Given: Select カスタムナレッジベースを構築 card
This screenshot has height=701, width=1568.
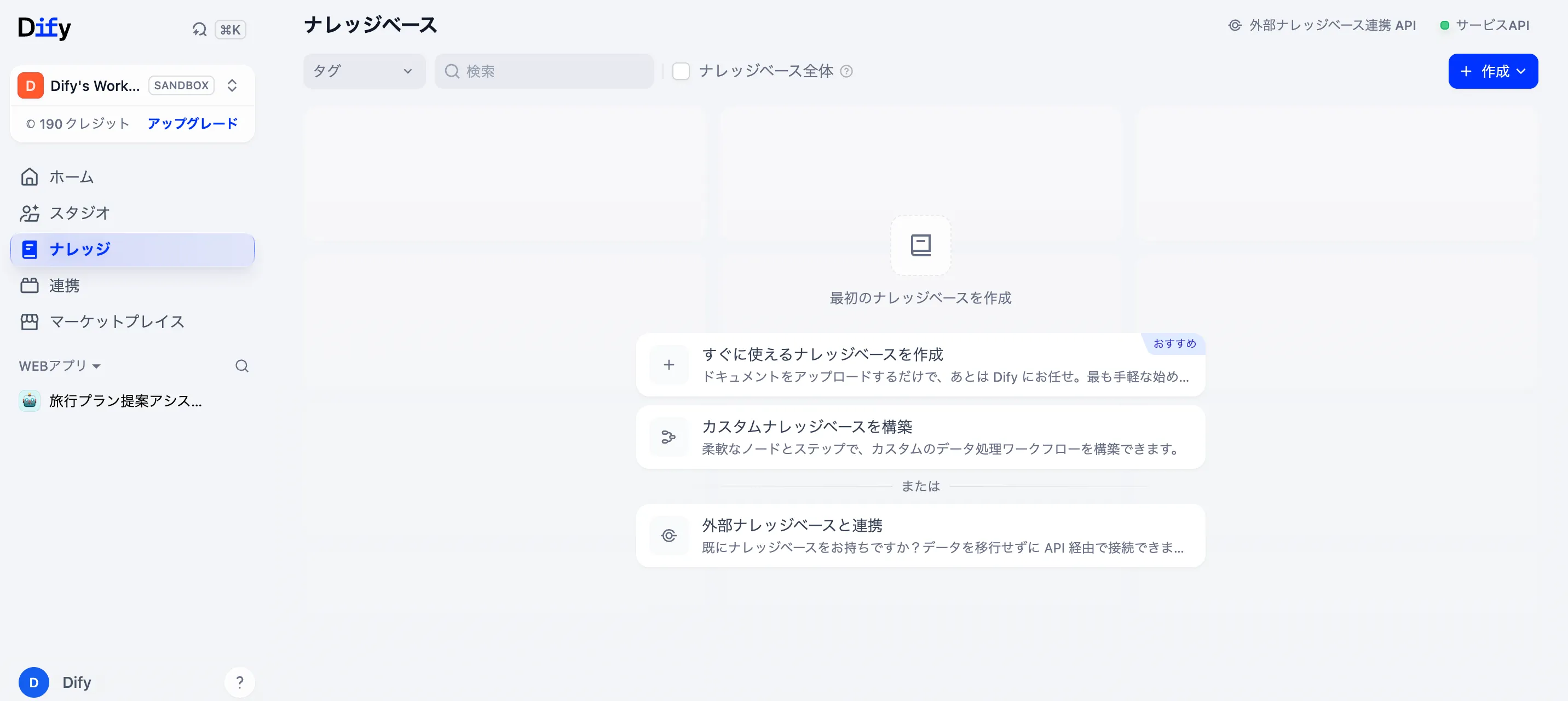Looking at the screenshot, I should pyautogui.click(x=920, y=437).
